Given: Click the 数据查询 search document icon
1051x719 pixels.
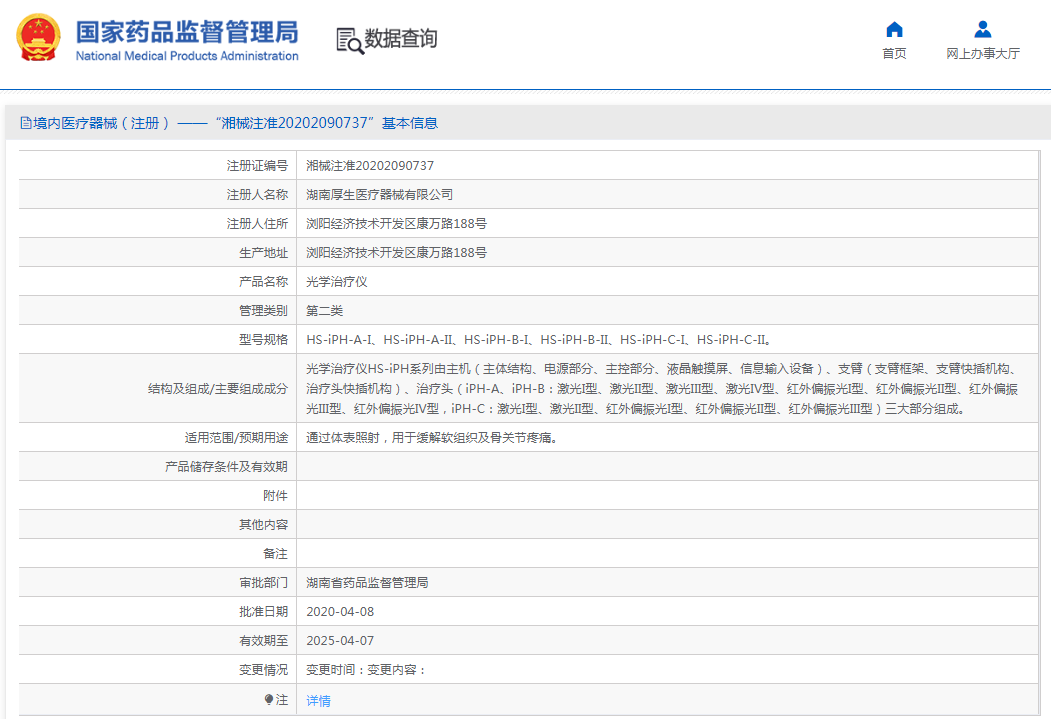Looking at the screenshot, I should pos(349,40).
